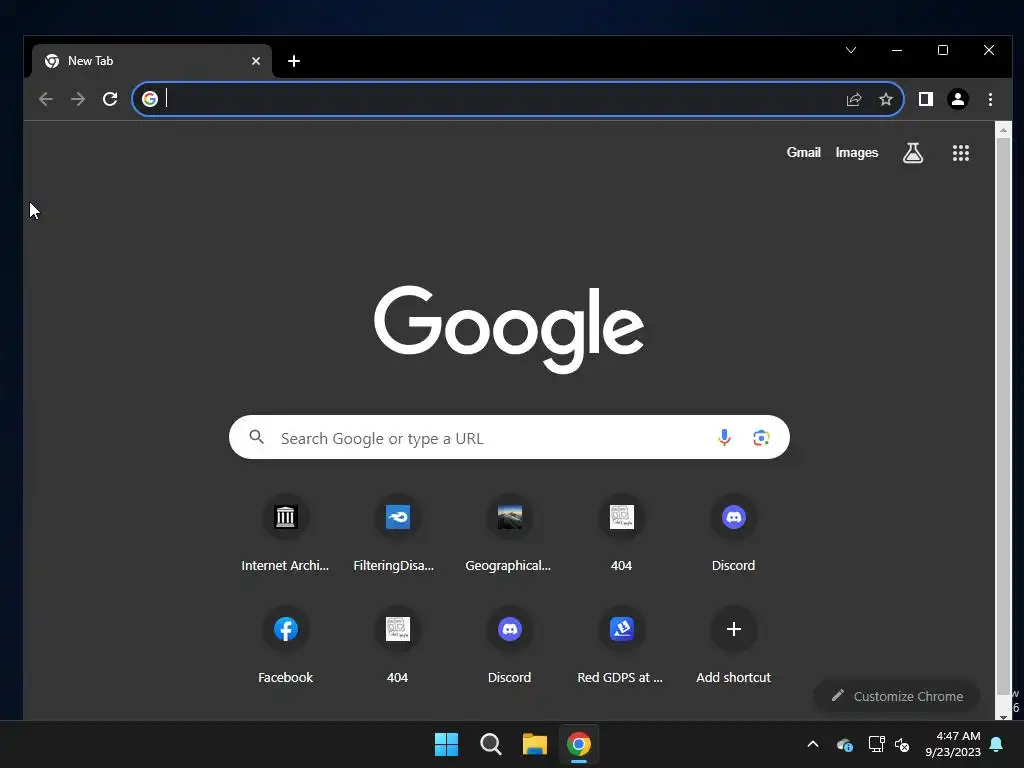Open Chrome three-dot menu
The width and height of the screenshot is (1024, 768).
[990, 99]
